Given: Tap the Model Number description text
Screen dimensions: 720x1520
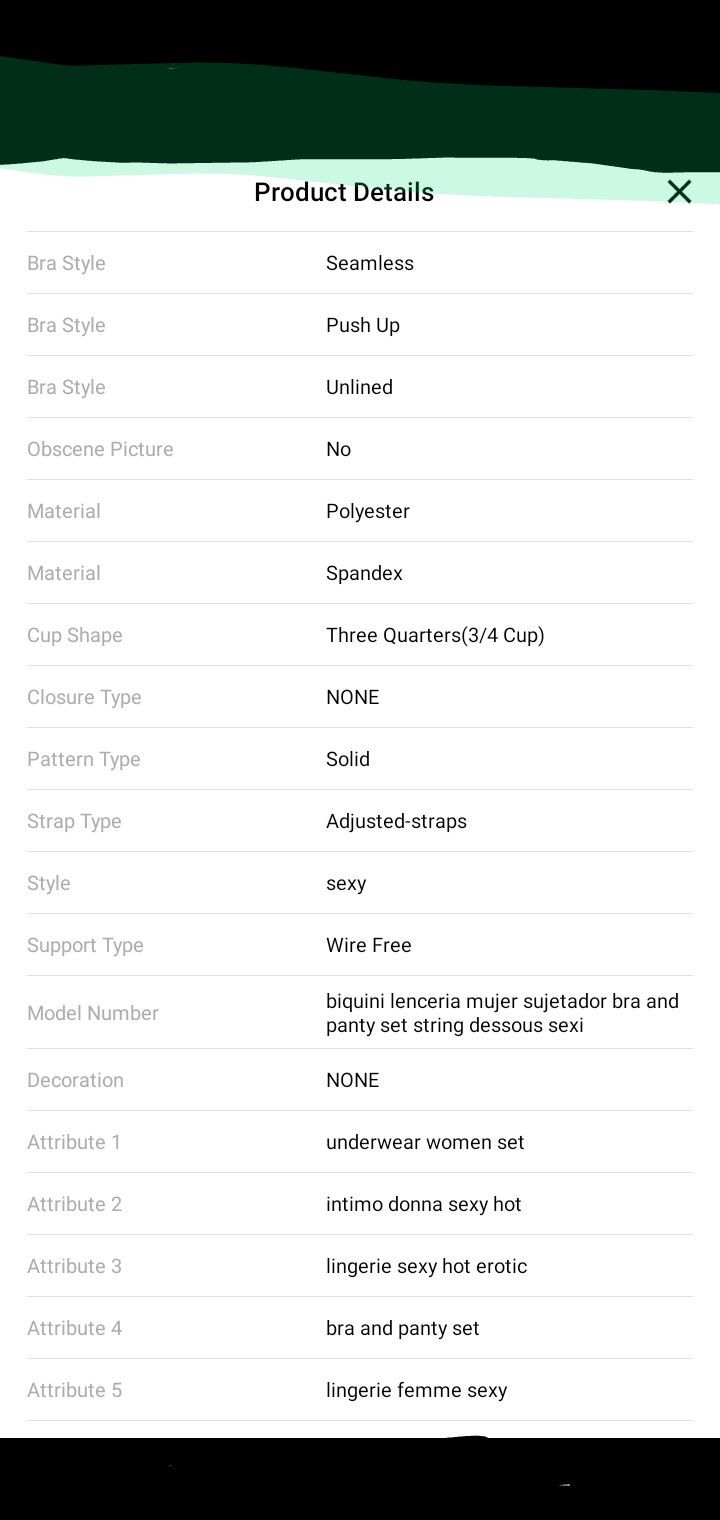Looking at the screenshot, I should 502,1013.
